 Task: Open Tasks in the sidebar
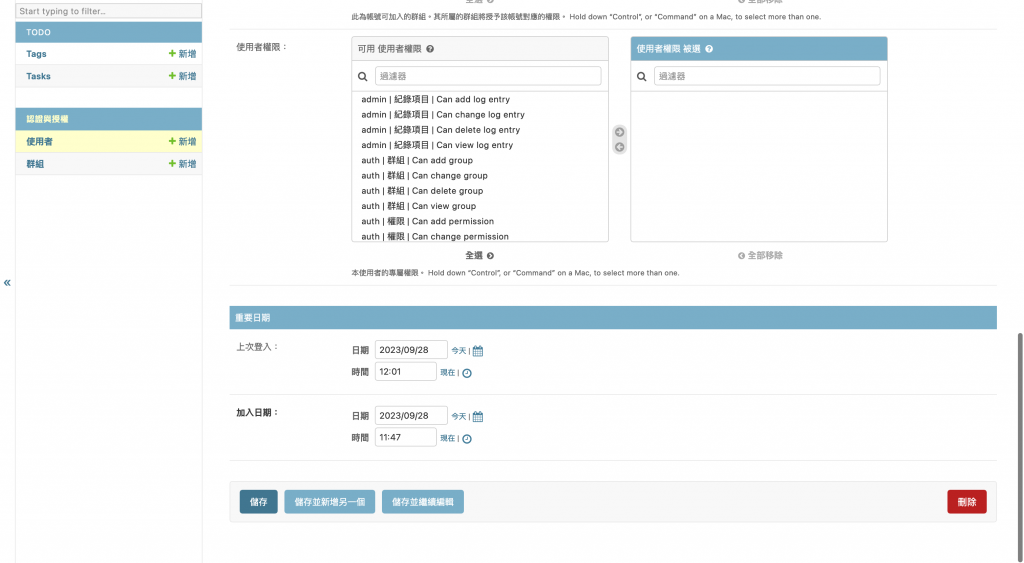(x=38, y=76)
